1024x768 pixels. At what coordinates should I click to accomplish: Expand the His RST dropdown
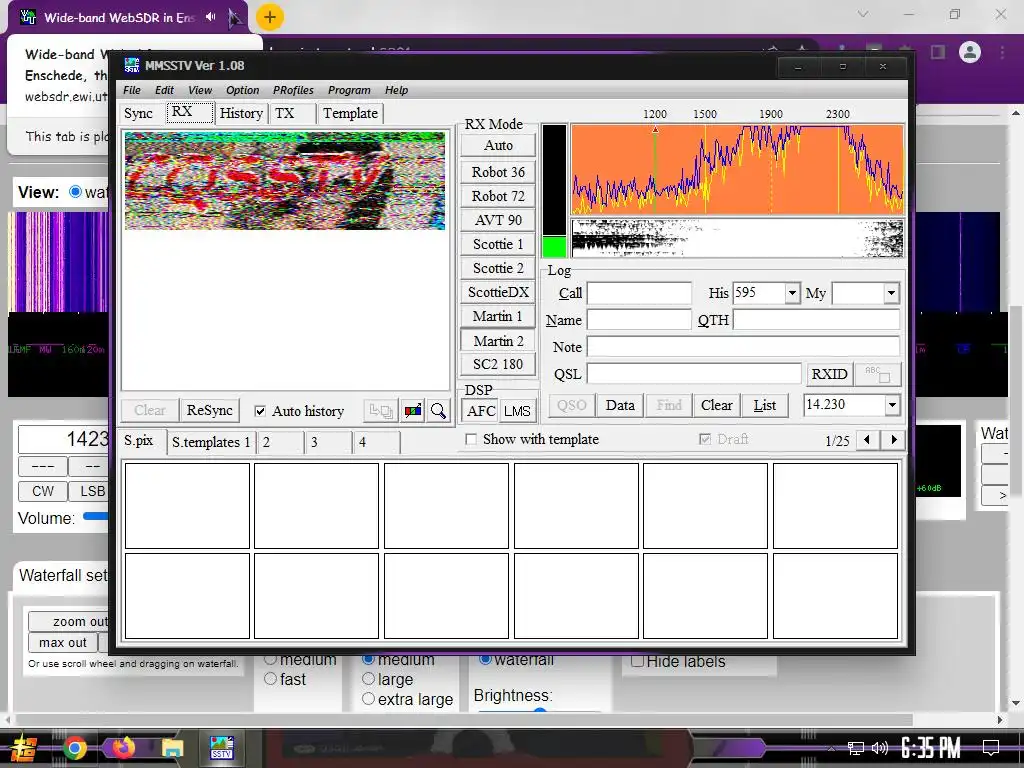[792, 293]
